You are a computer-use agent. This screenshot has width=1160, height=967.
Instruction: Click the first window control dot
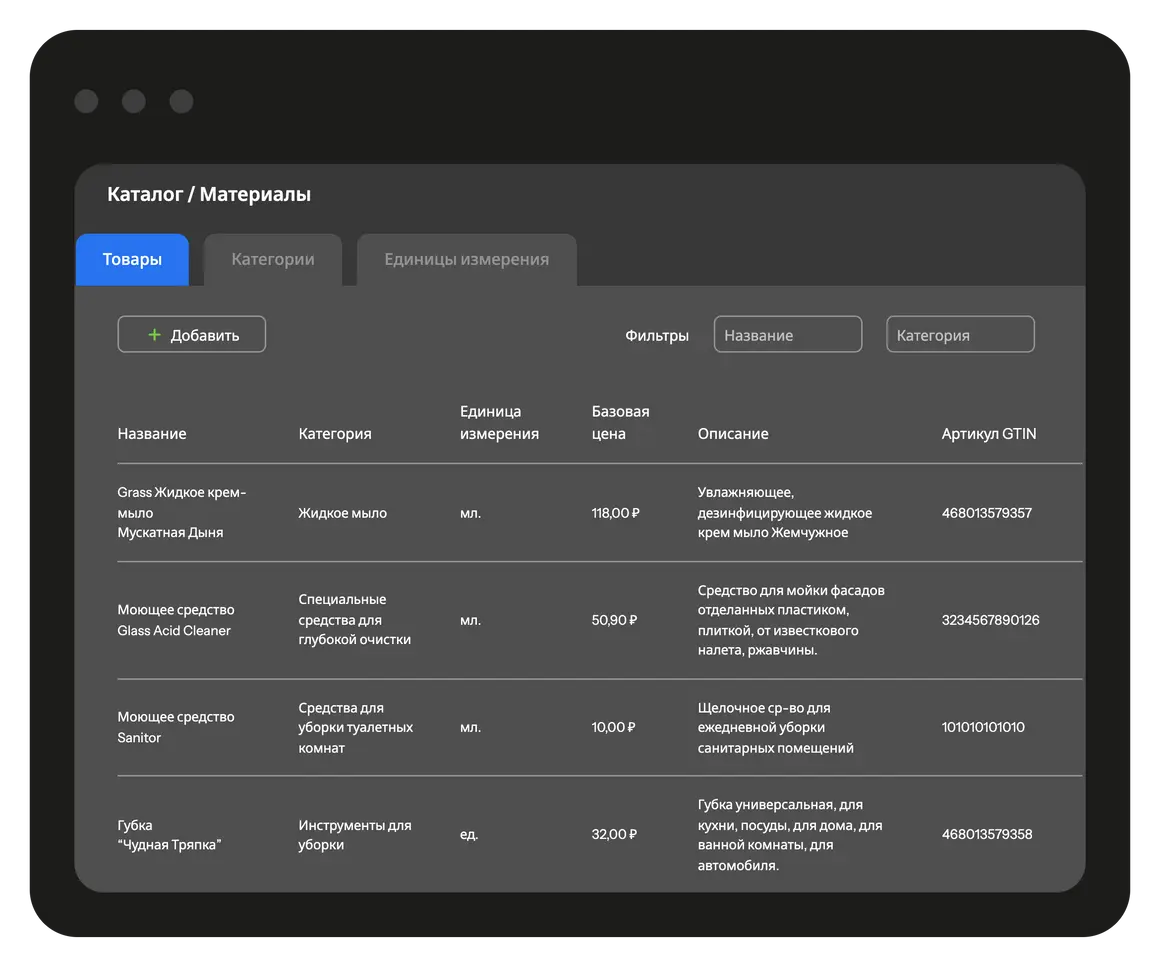pyautogui.click(x=86, y=101)
